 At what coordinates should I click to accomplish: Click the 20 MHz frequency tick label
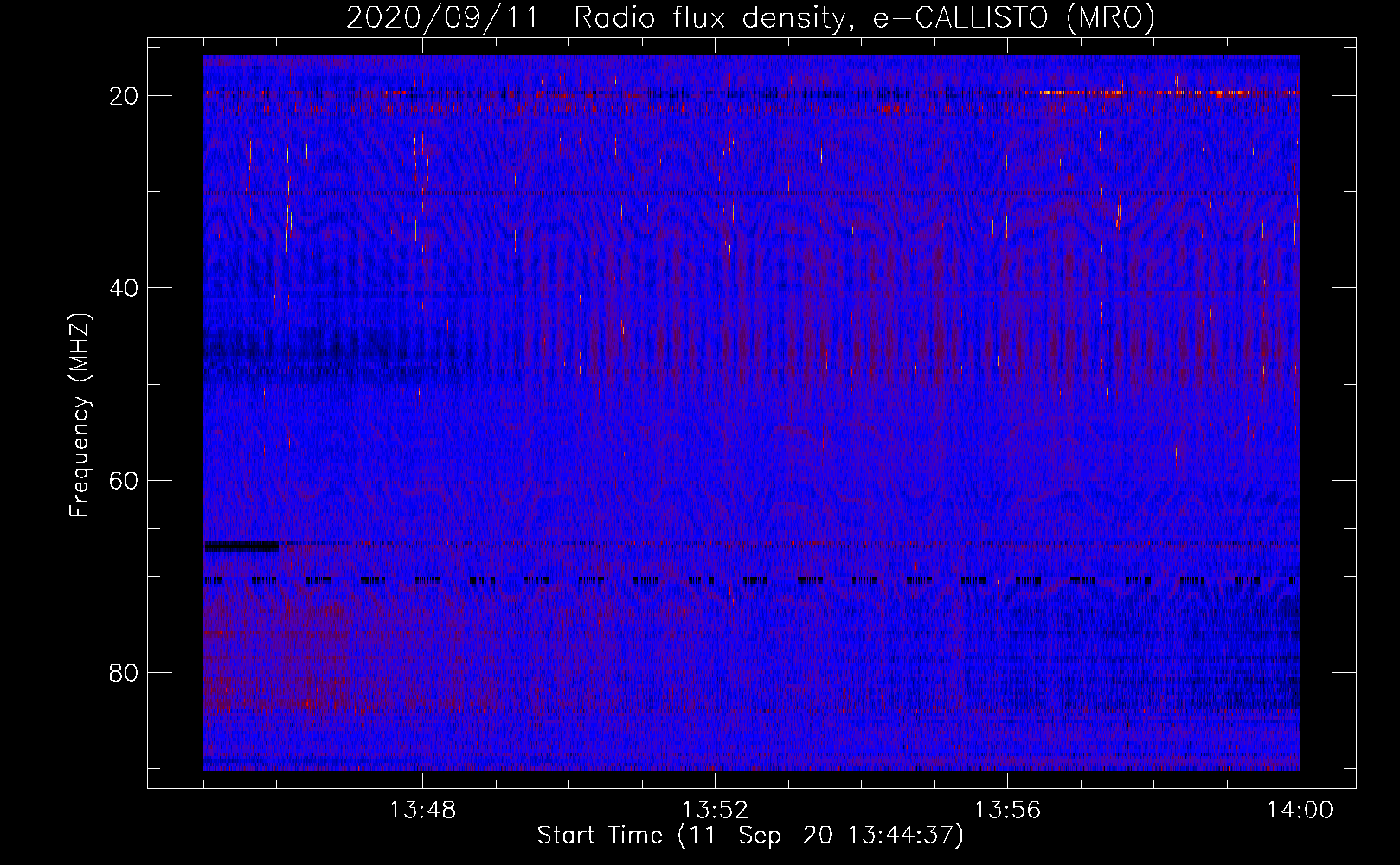(125, 96)
